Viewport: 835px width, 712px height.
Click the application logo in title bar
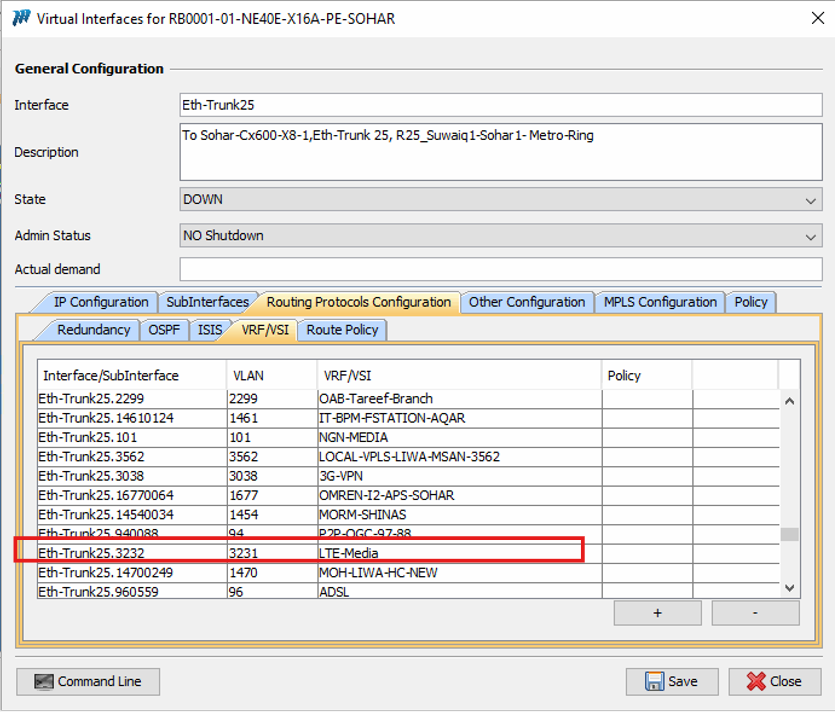coord(20,19)
